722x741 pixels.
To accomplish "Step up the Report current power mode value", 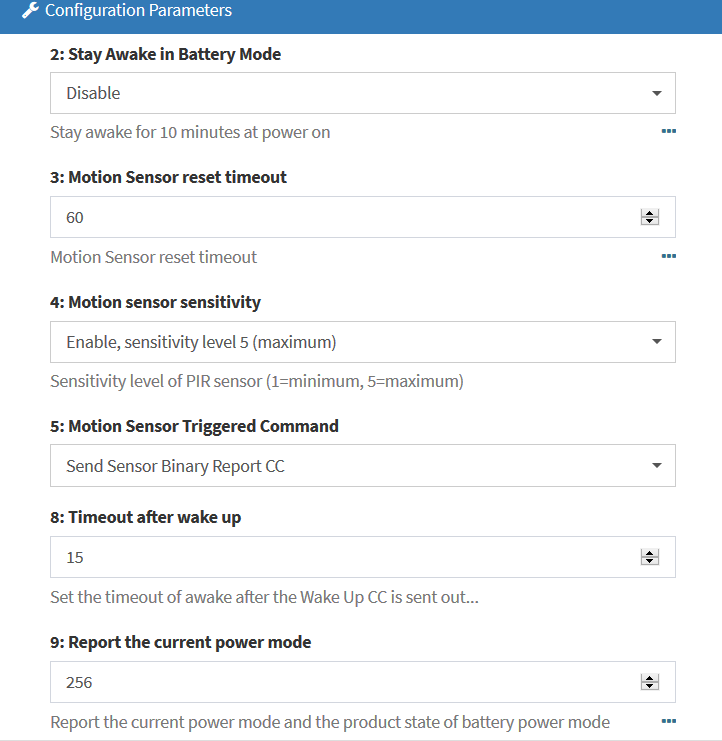I will click(650, 678).
